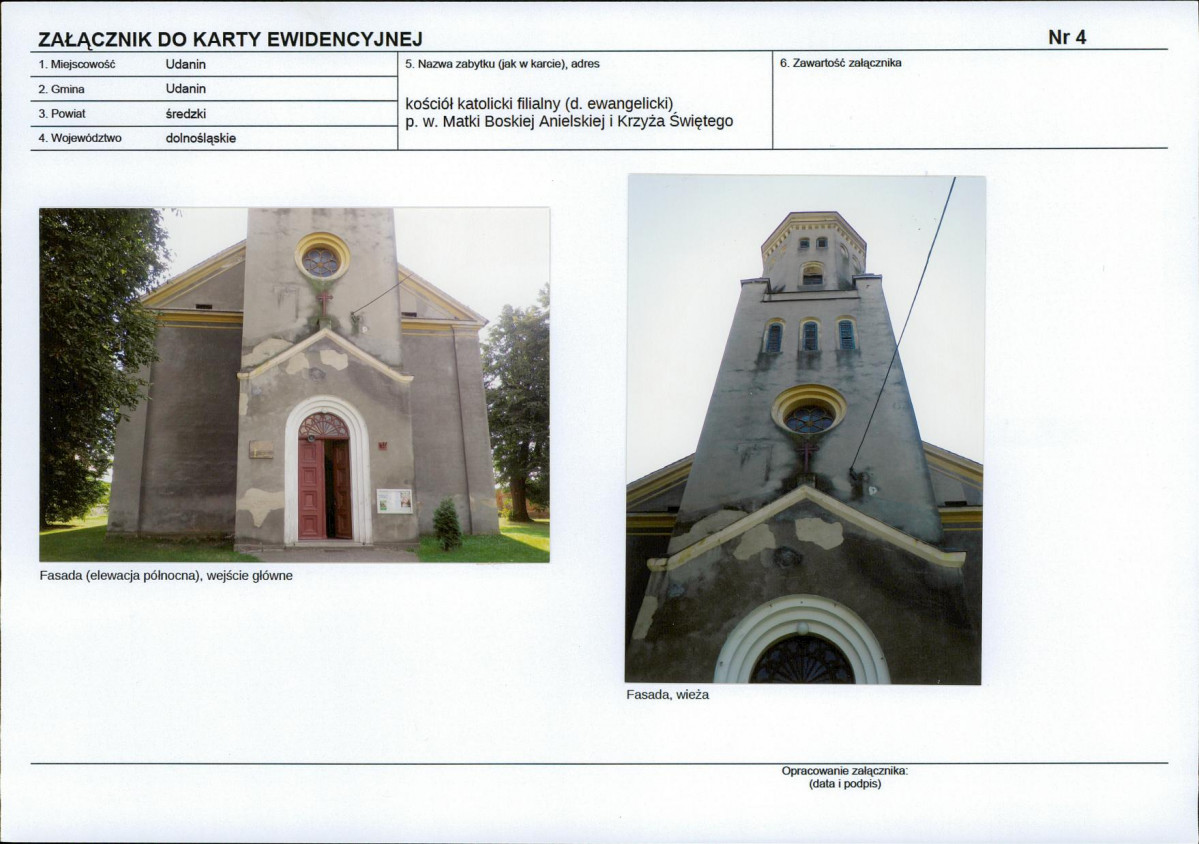This screenshot has height=844, width=1199.
Task: Click the value 'dolnośląskie'
Action: pyautogui.click(x=200, y=138)
